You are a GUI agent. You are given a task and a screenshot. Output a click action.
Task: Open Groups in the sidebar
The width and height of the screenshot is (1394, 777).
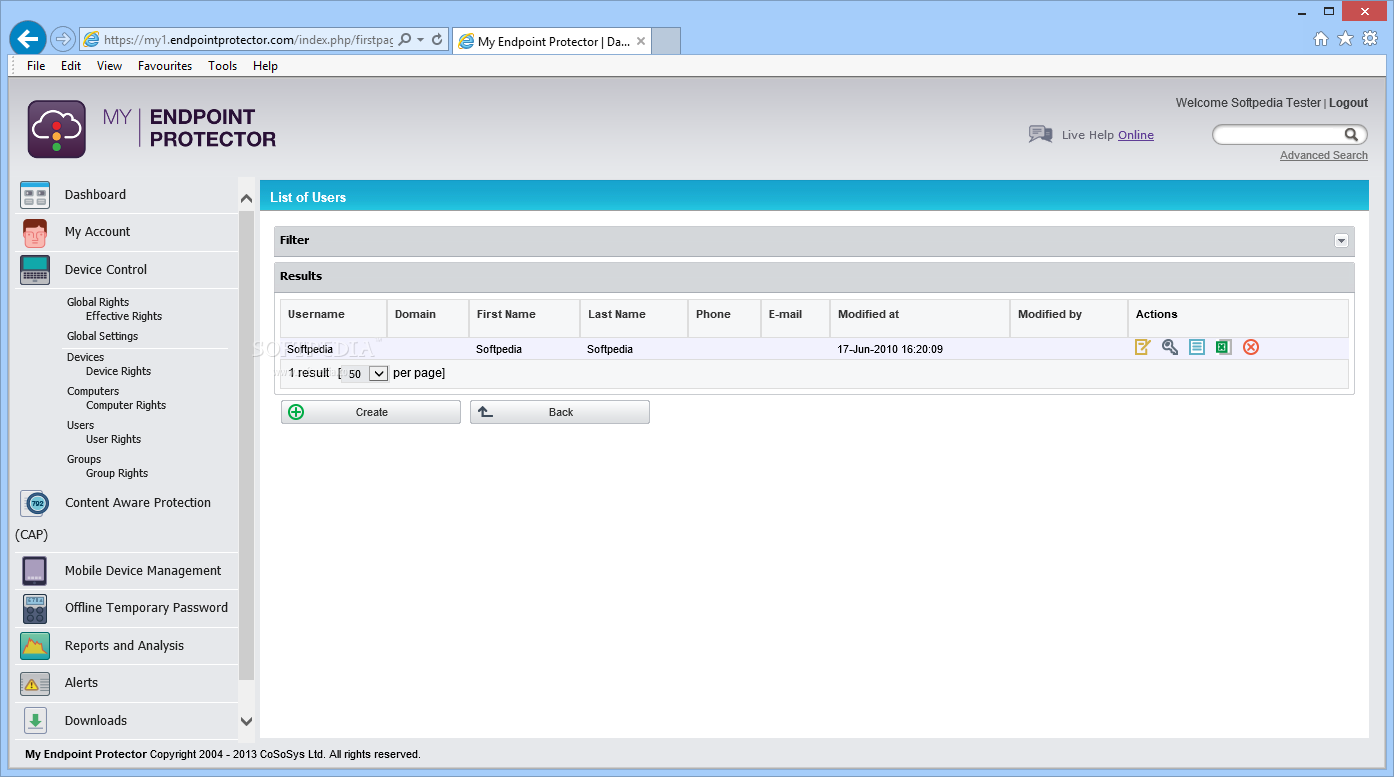[x=84, y=459]
